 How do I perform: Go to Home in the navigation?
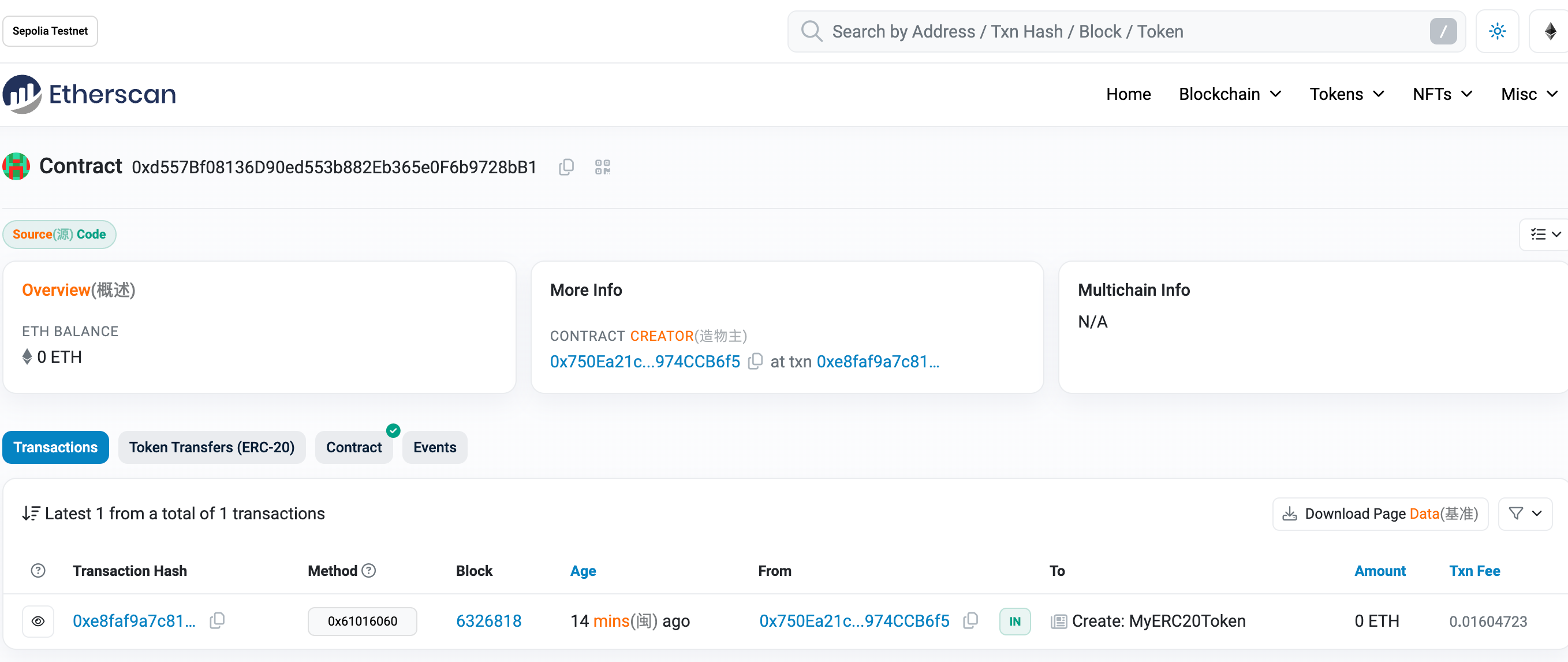[1128, 94]
